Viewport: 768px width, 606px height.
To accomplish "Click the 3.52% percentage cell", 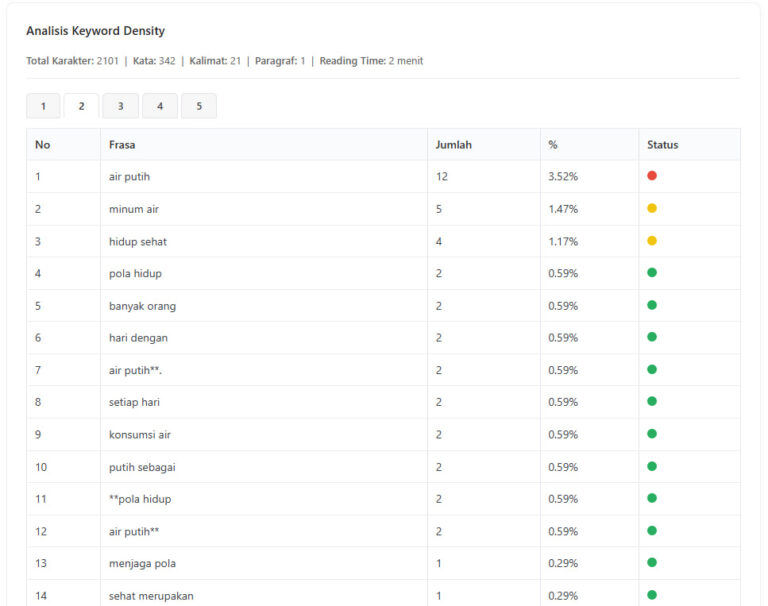I will (563, 177).
